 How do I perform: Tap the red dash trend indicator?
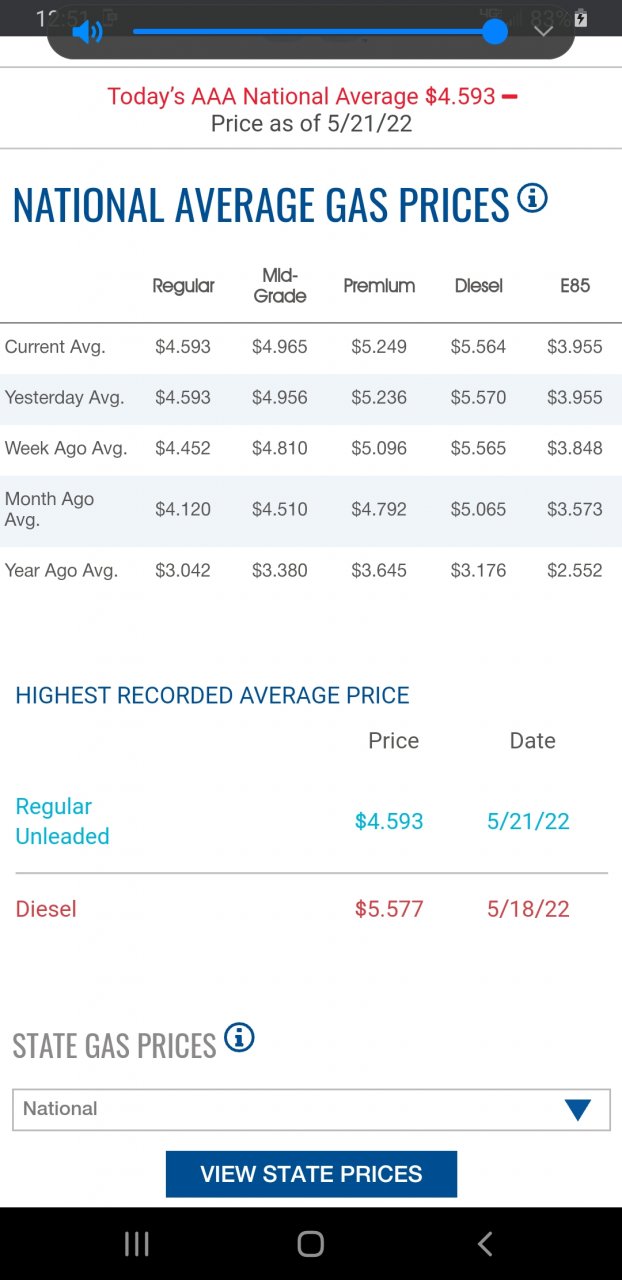tap(509, 97)
